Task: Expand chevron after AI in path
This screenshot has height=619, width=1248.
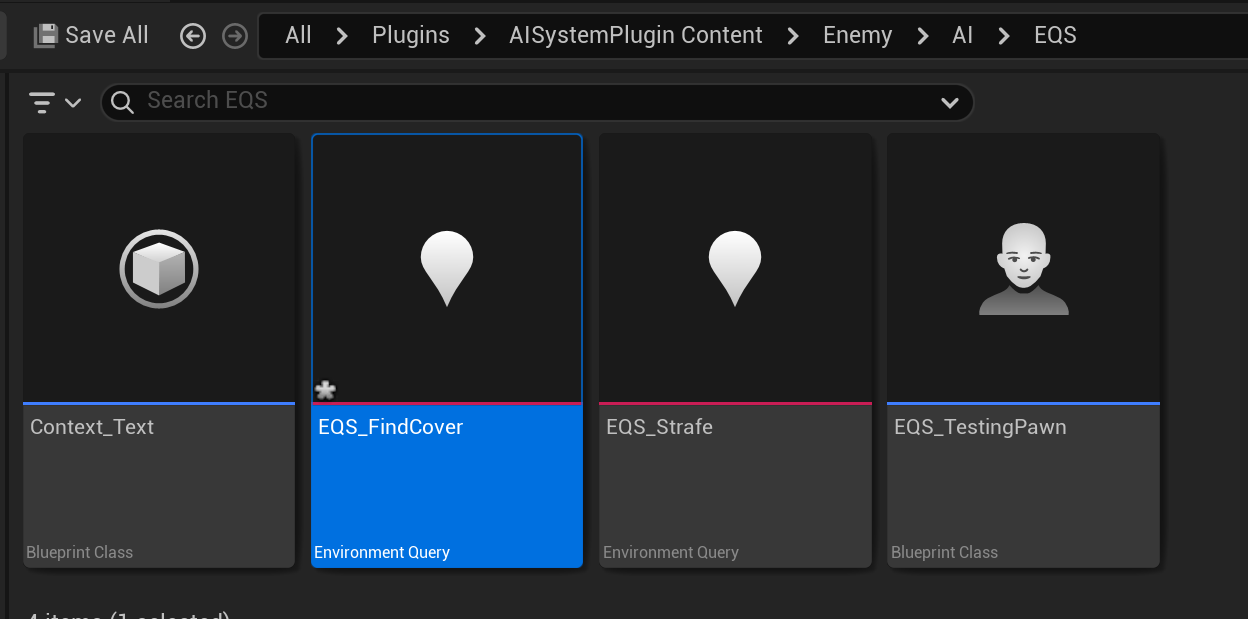Action: [1004, 37]
